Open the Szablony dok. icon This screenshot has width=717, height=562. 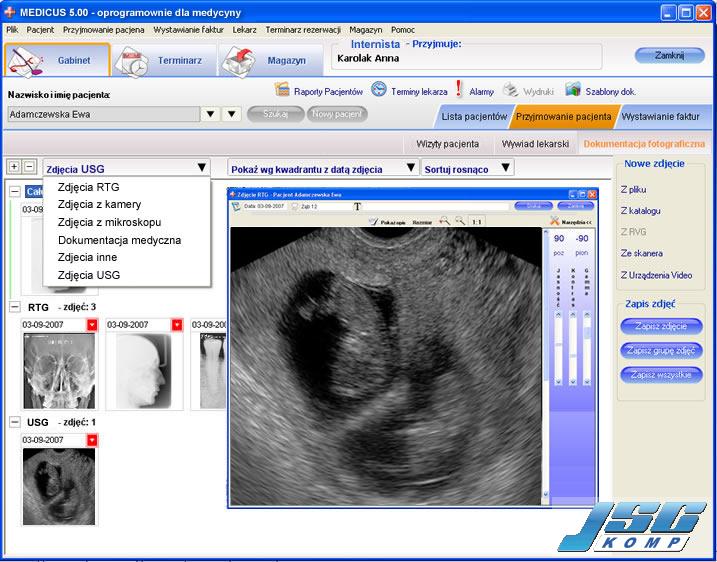pos(573,89)
